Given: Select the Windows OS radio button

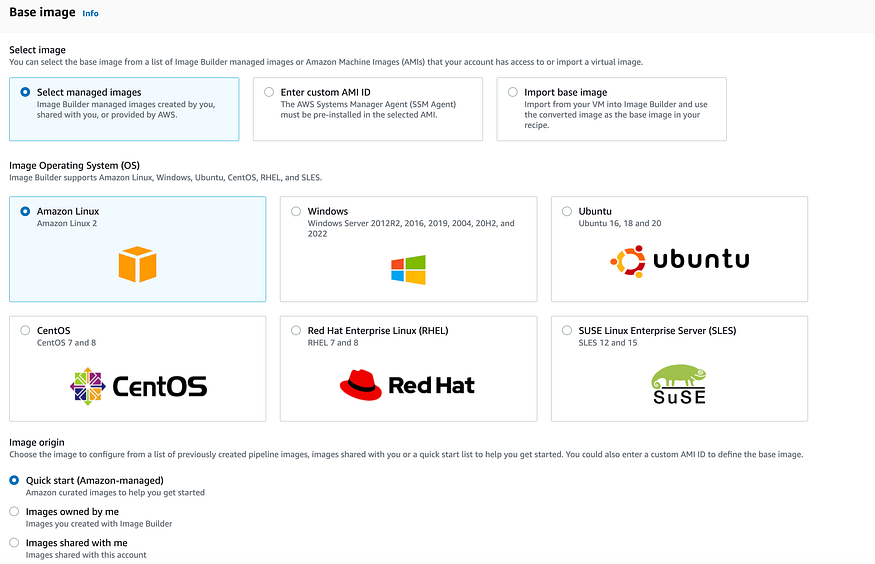Looking at the screenshot, I should pyautogui.click(x=296, y=211).
